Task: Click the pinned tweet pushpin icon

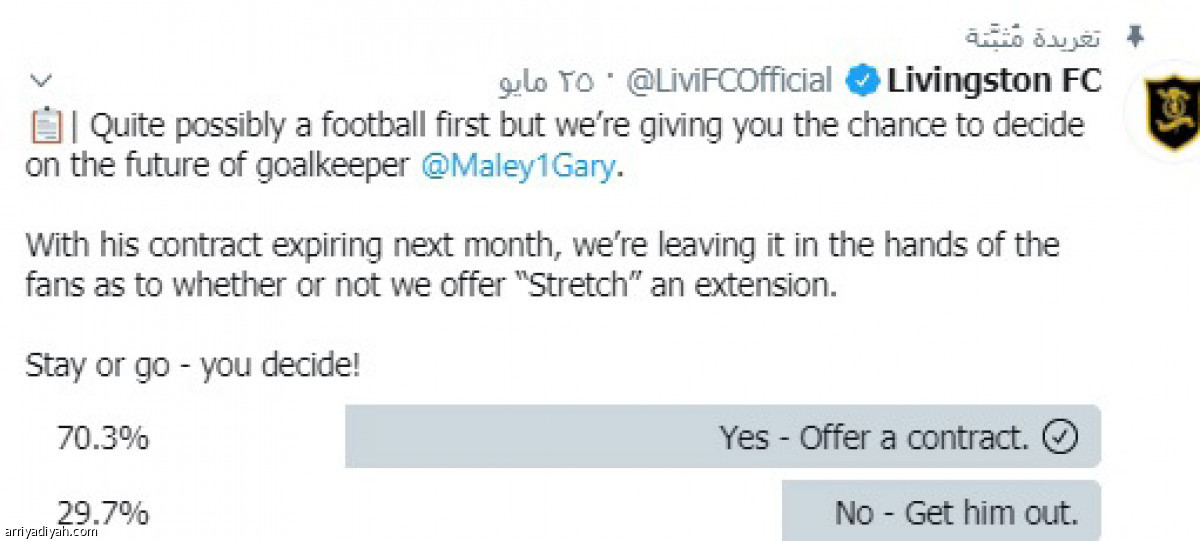Action: pos(1134,37)
